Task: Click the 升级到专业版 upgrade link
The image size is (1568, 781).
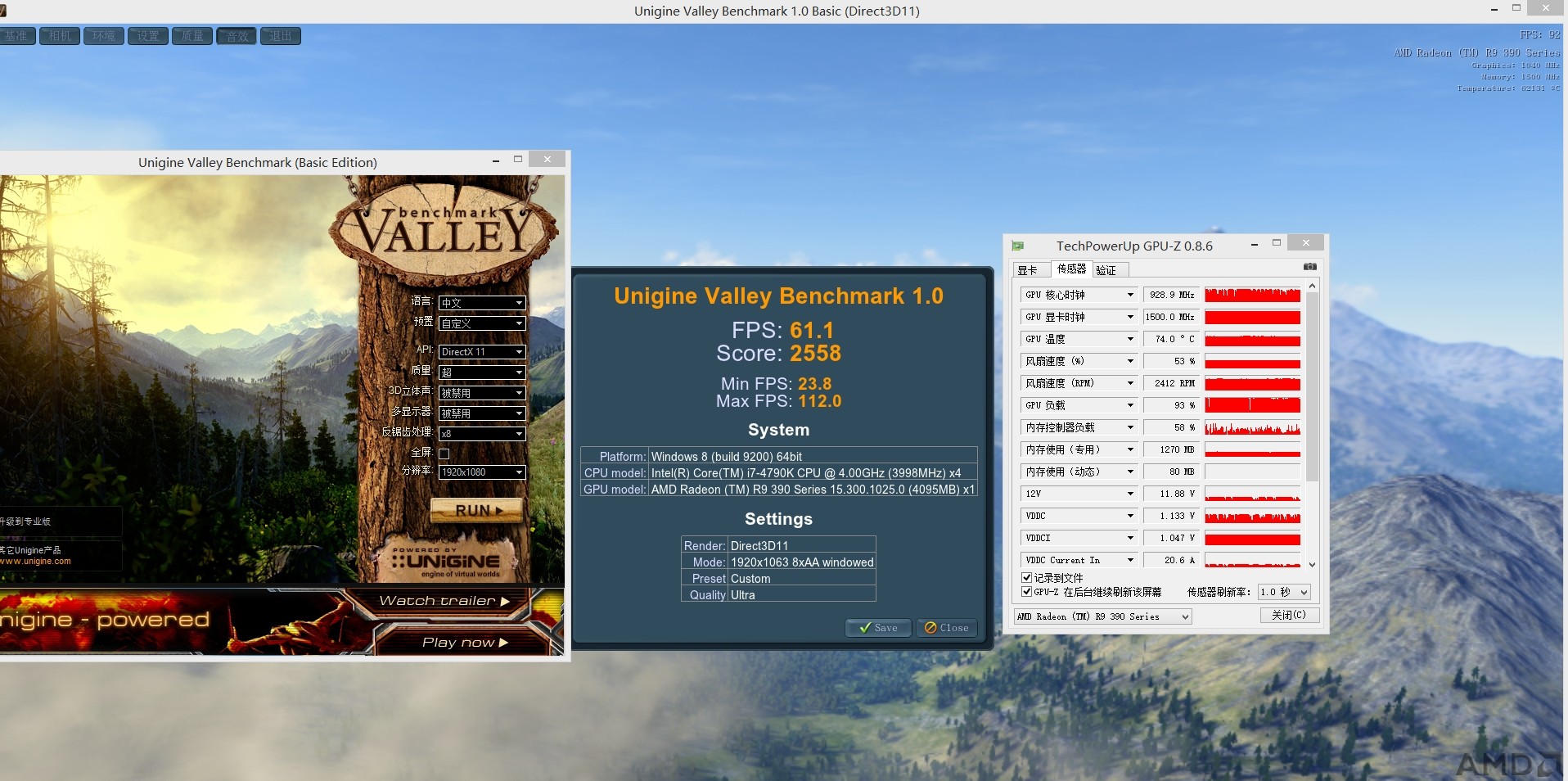Action: pyautogui.click(x=25, y=521)
